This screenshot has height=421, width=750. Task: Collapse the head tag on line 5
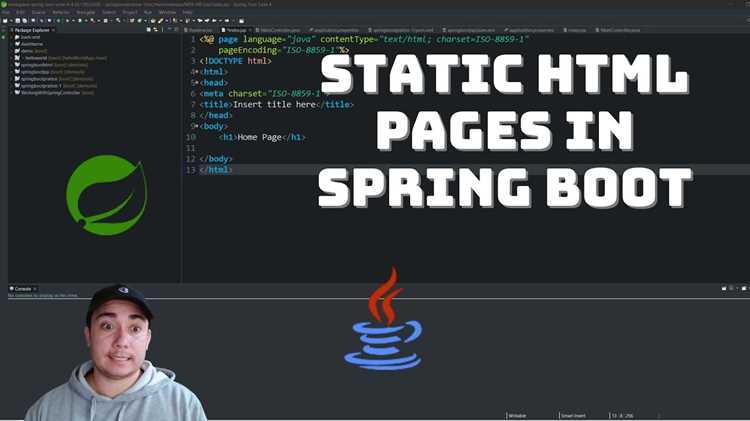tap(197, 83)
